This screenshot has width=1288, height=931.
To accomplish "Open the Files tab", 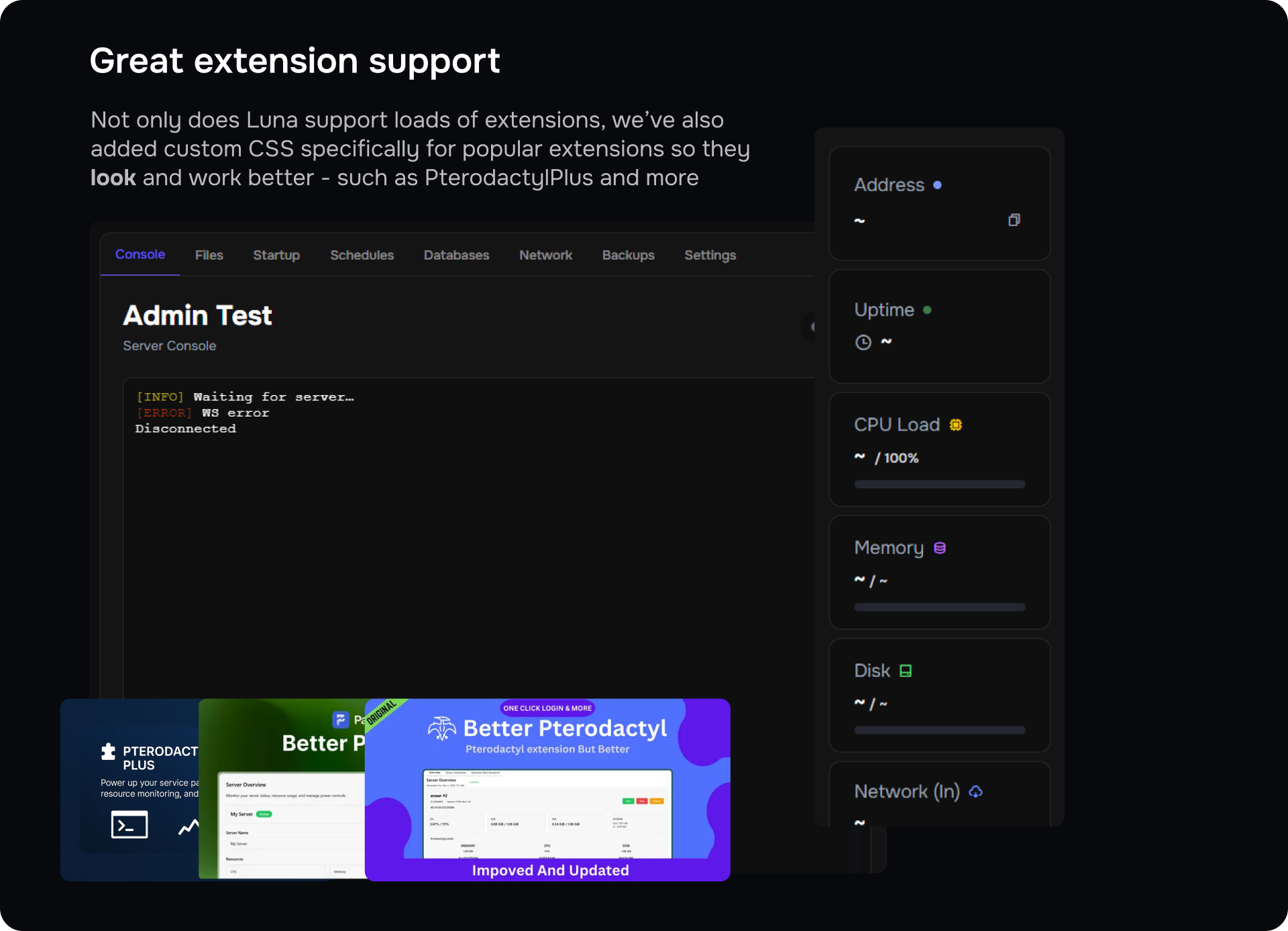I will pos(209,256).
